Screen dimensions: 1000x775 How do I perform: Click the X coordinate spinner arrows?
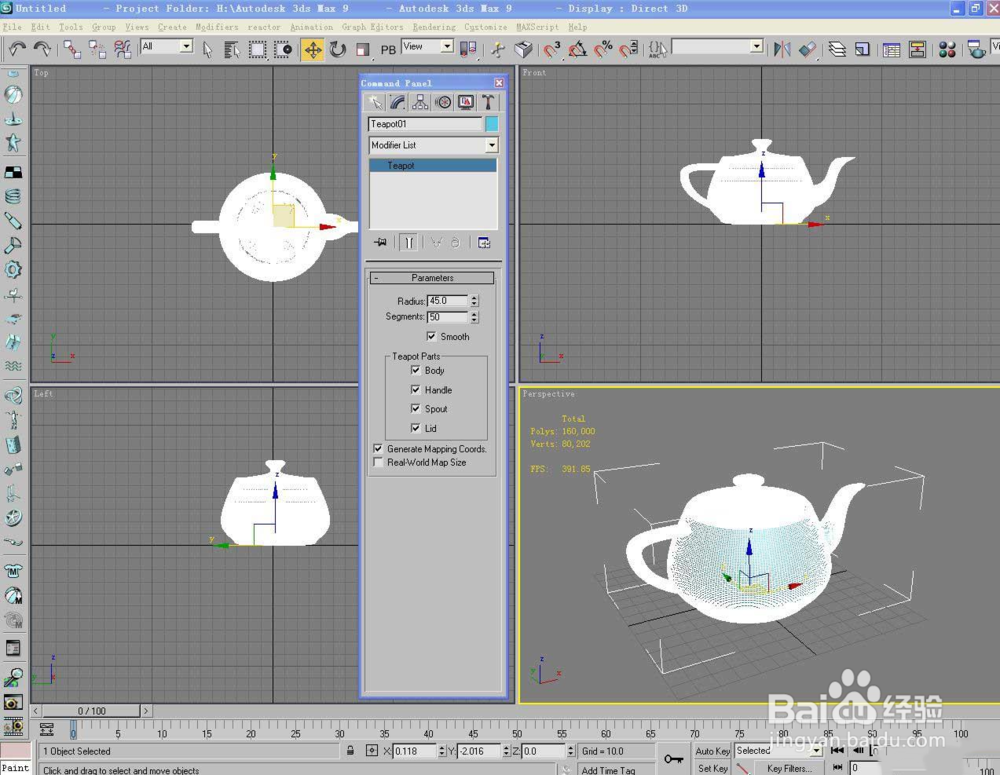point(441,751)
